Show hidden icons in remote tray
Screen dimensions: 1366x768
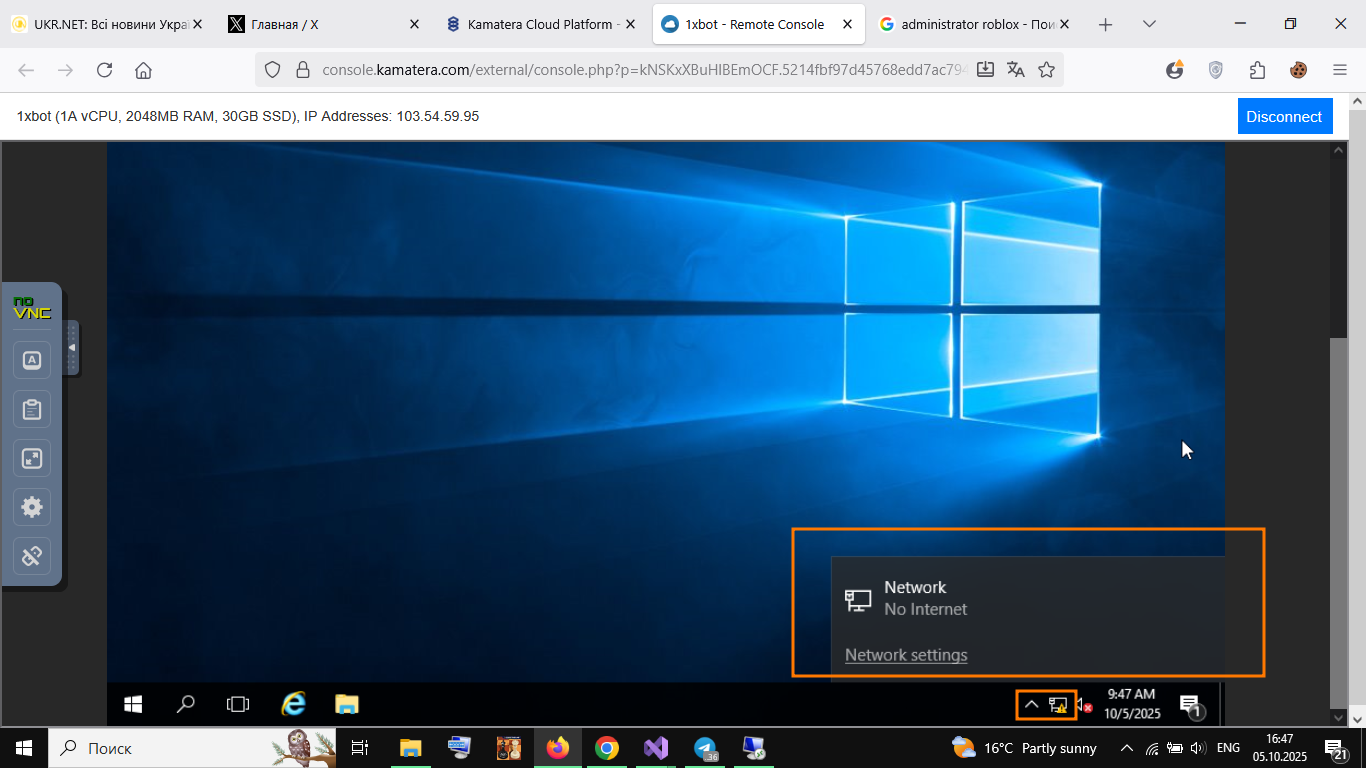tap(1031, 704)
